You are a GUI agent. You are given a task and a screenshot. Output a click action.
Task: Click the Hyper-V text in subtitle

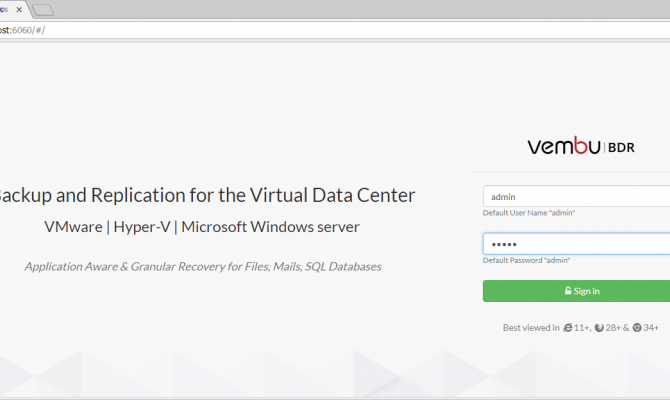point(142,227)
